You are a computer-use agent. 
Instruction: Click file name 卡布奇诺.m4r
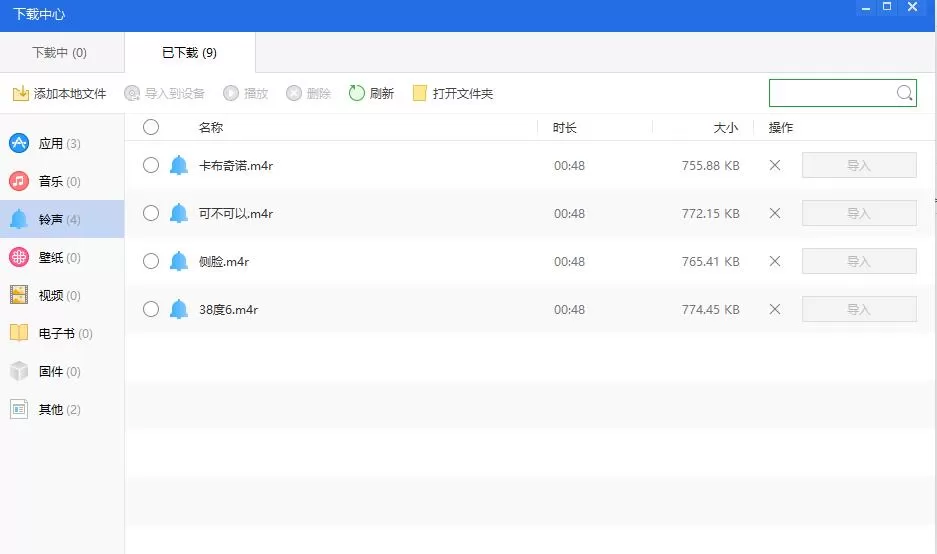click(x=236, y=166)
